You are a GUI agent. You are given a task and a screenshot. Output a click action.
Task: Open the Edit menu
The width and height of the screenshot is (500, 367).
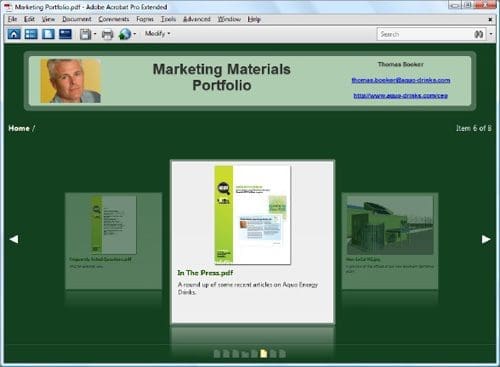click(29, 19)
